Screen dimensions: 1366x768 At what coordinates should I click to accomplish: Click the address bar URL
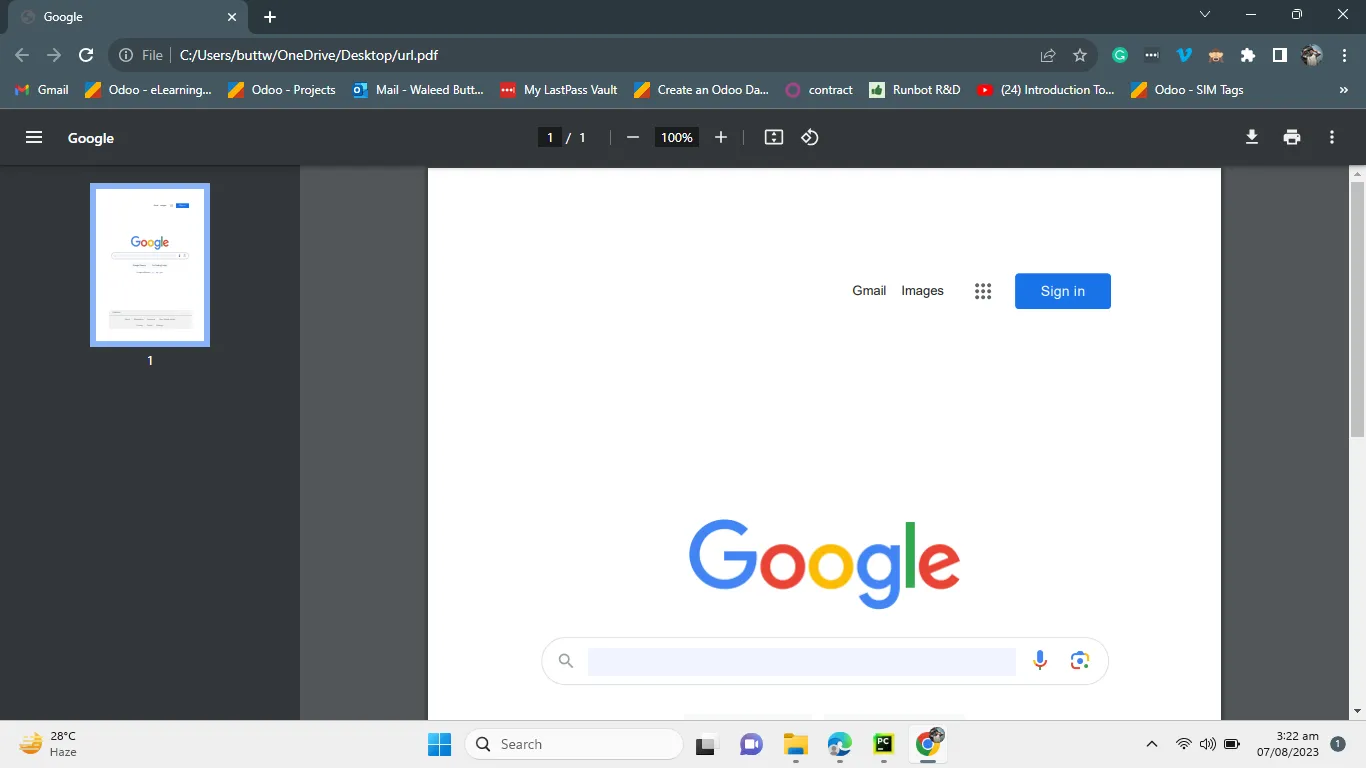(x=309, y=56)
